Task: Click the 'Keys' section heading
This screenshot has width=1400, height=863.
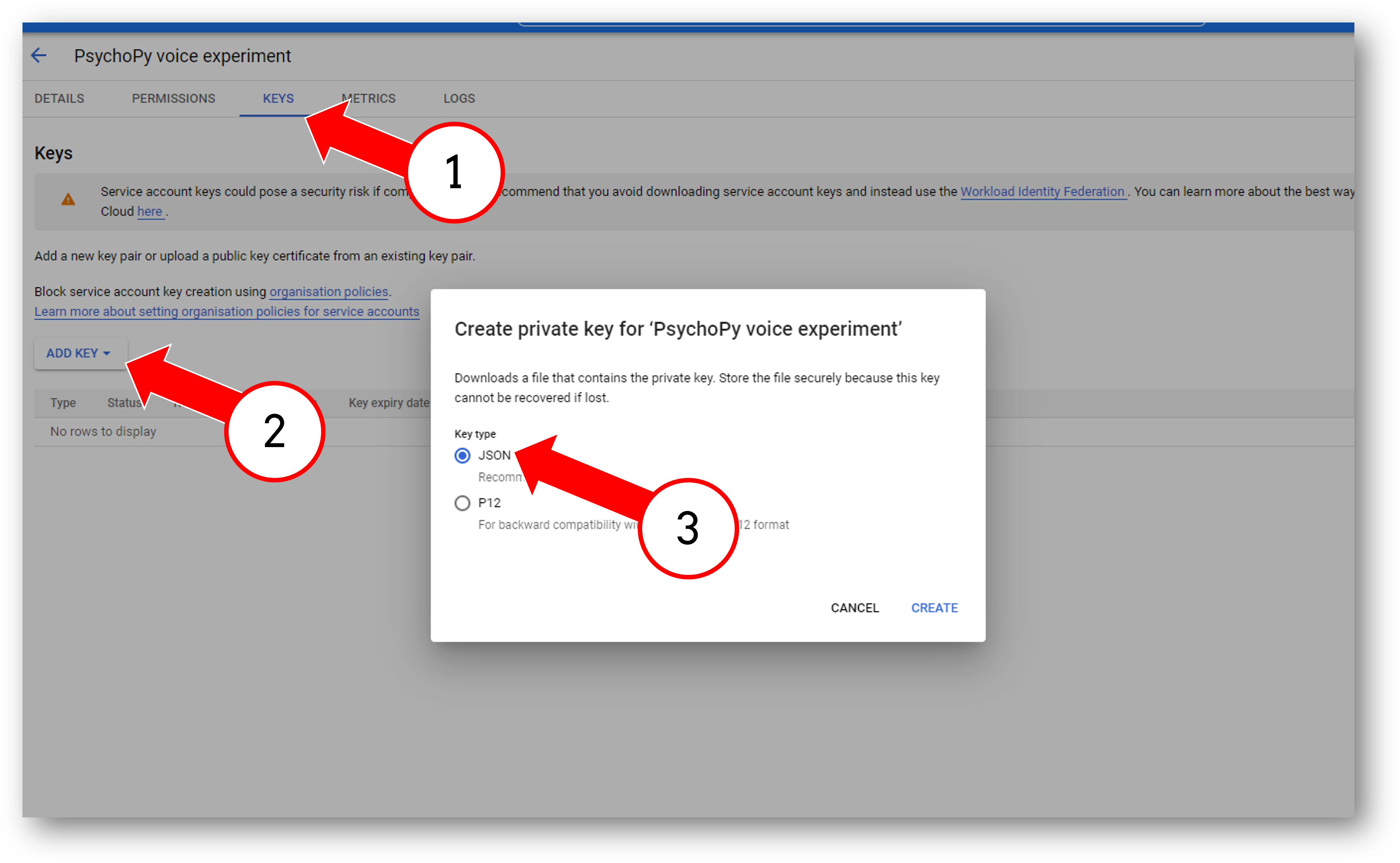Action: 53,153
